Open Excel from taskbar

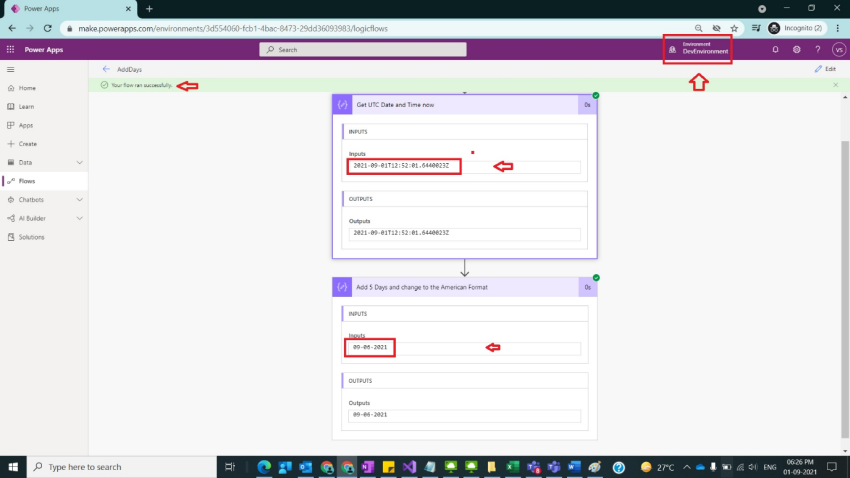pyautogui.click(x=512, y=467)
